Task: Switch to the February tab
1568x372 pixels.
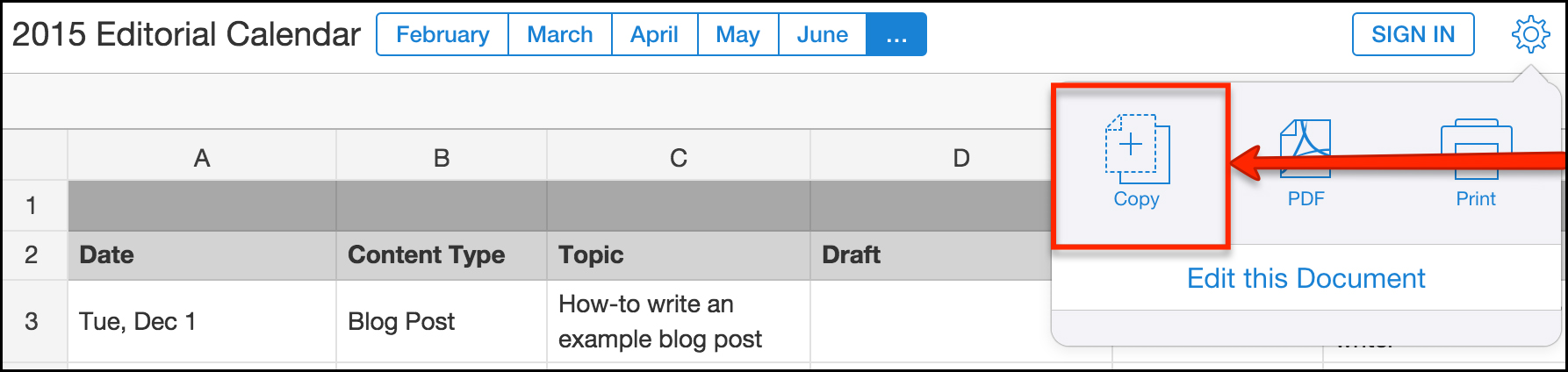Action: point(442,34)
